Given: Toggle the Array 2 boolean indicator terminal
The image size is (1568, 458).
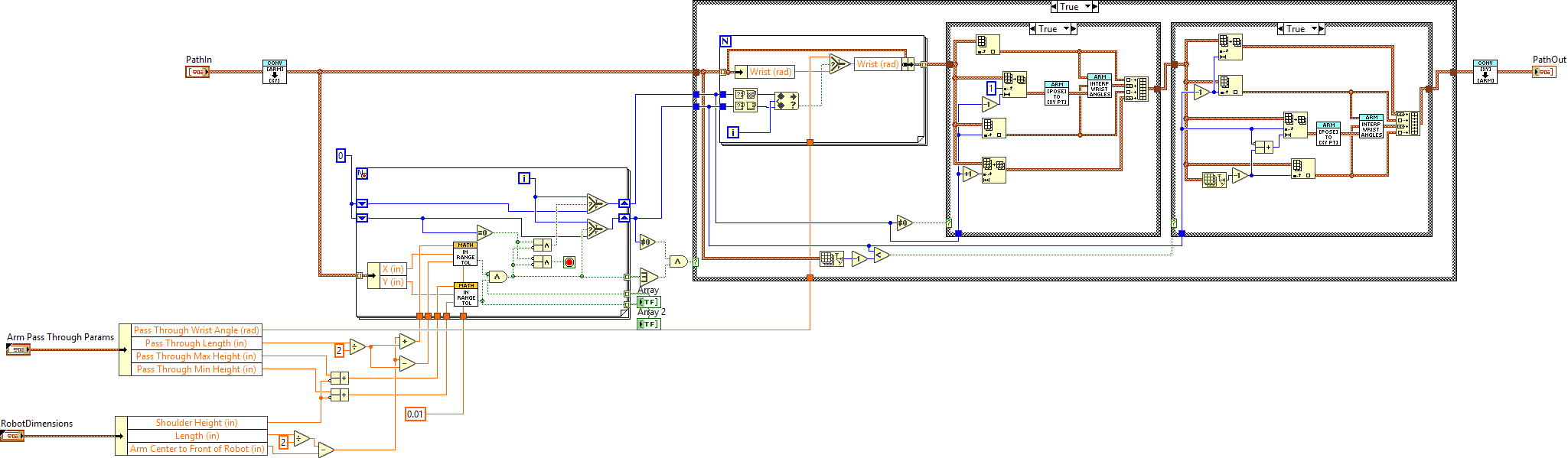Looking at the screenshot, I should point(648,324).
